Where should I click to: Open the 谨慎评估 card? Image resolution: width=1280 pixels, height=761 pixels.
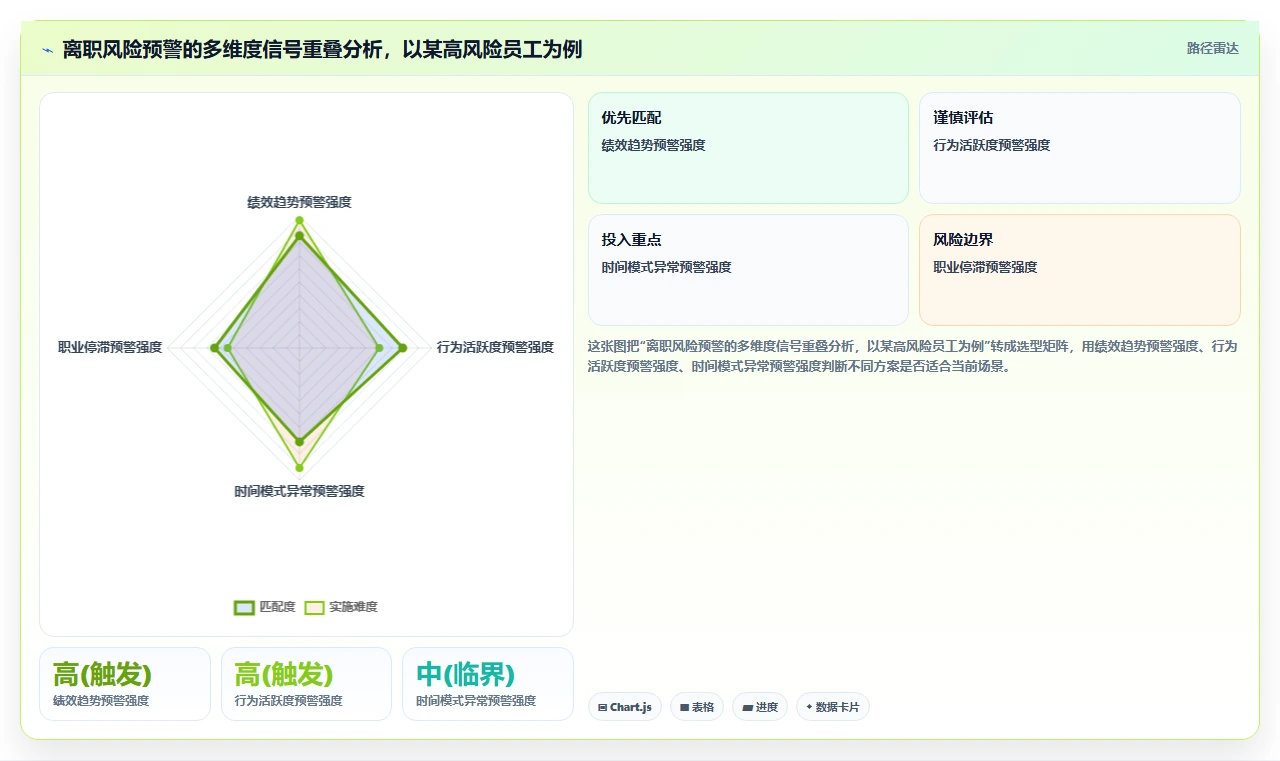pos(1080,148)
